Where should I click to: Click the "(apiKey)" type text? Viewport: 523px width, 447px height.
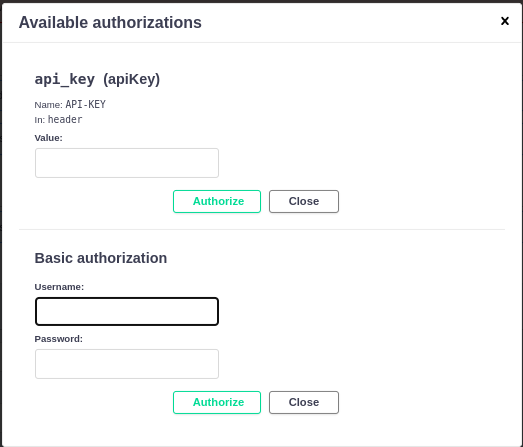[x=131, y=79]
